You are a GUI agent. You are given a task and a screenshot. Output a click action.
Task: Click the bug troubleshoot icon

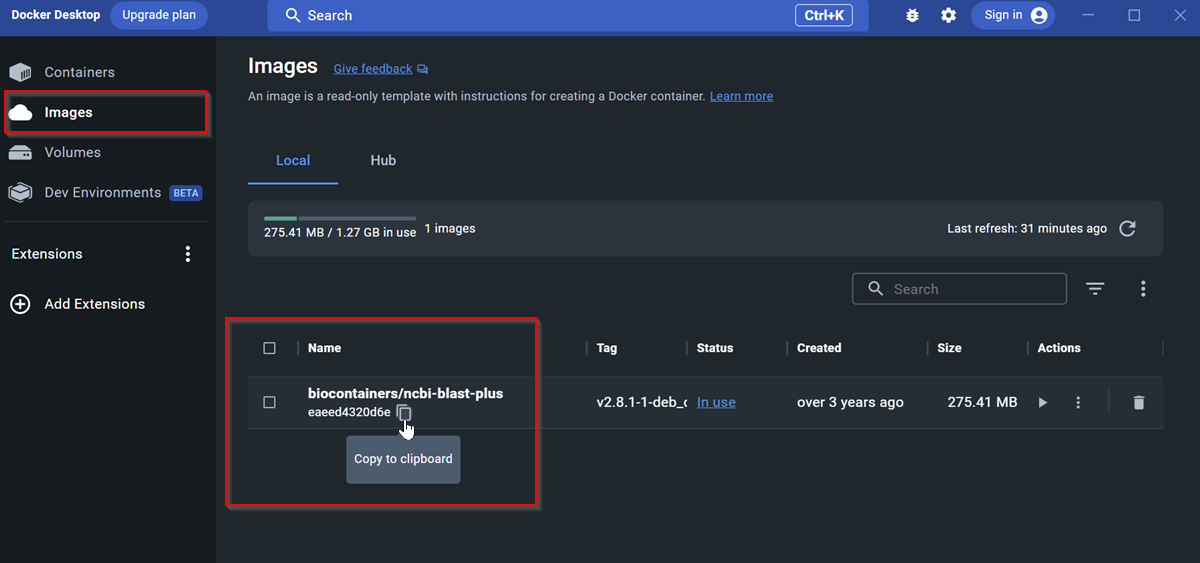(x=912, y=16)
